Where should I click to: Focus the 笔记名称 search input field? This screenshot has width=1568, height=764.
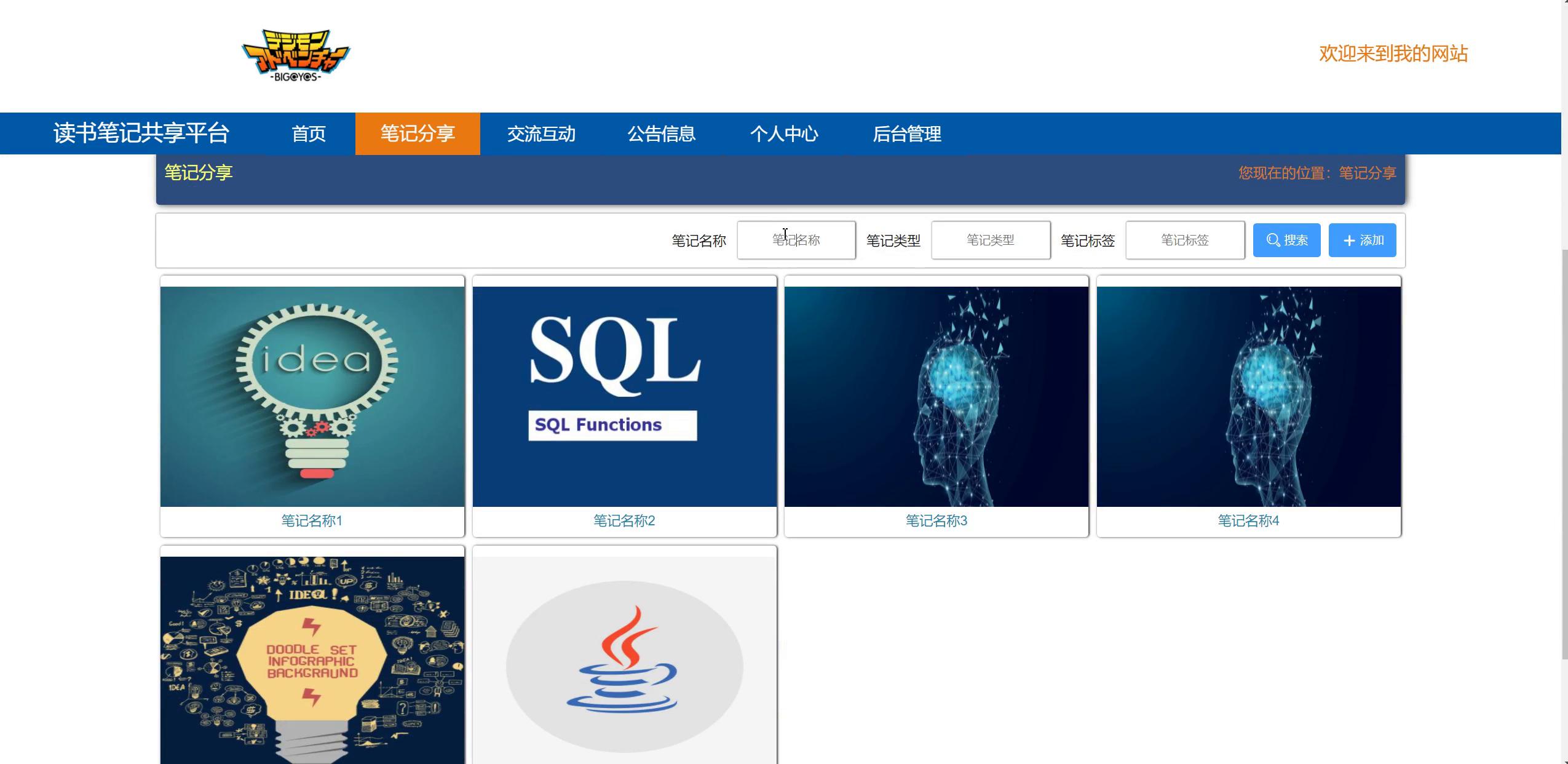tap(796, 241)
